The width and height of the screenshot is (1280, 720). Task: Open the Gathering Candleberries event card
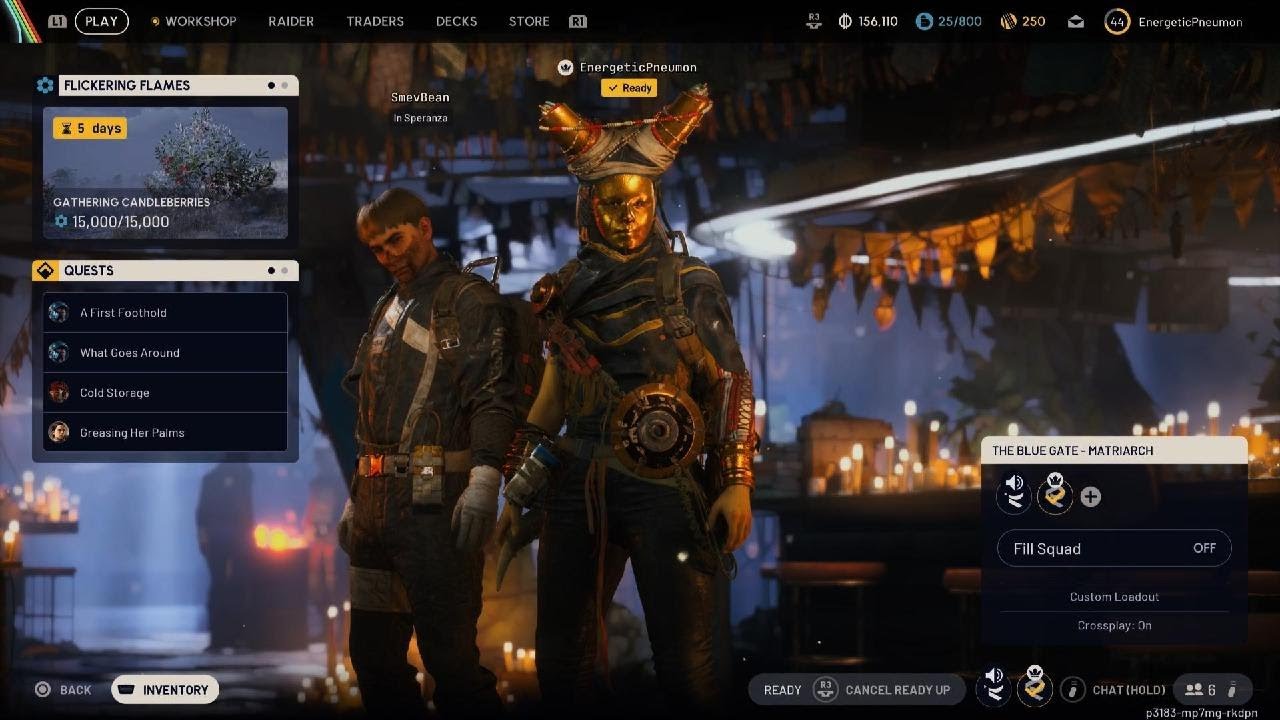(x=165, y=173)
